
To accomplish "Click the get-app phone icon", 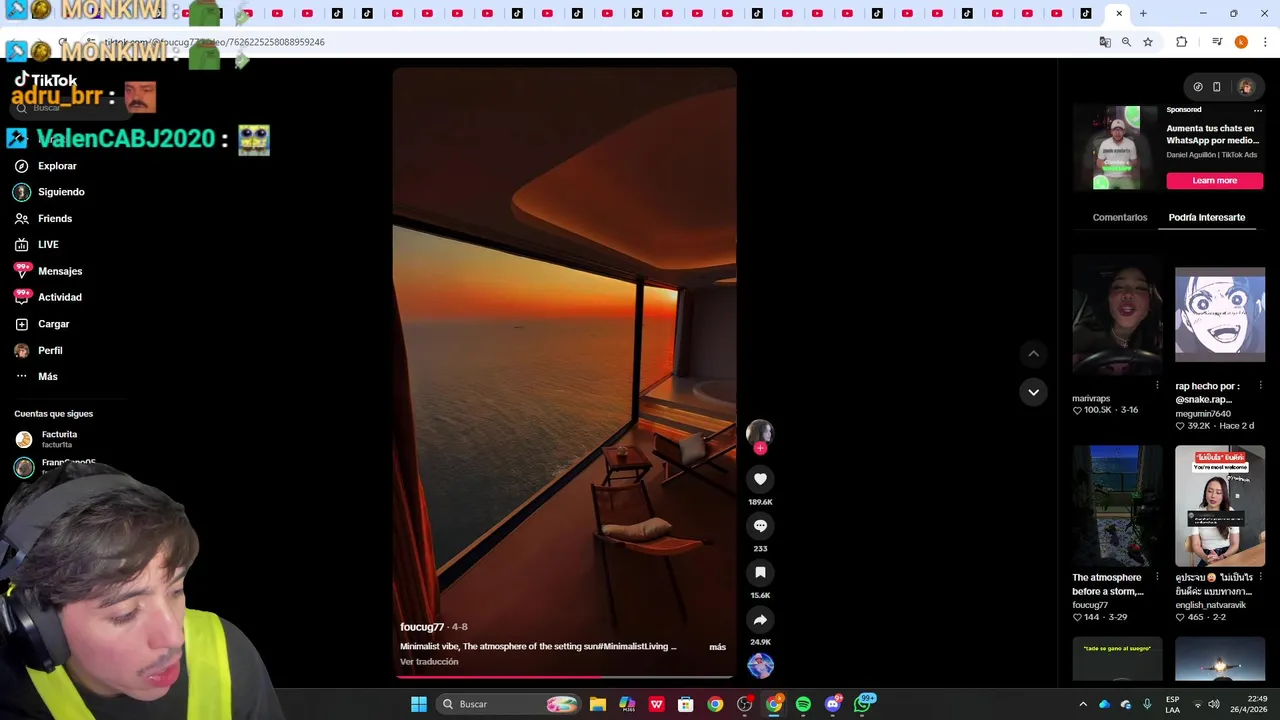I will click(x=1217, y=87).
